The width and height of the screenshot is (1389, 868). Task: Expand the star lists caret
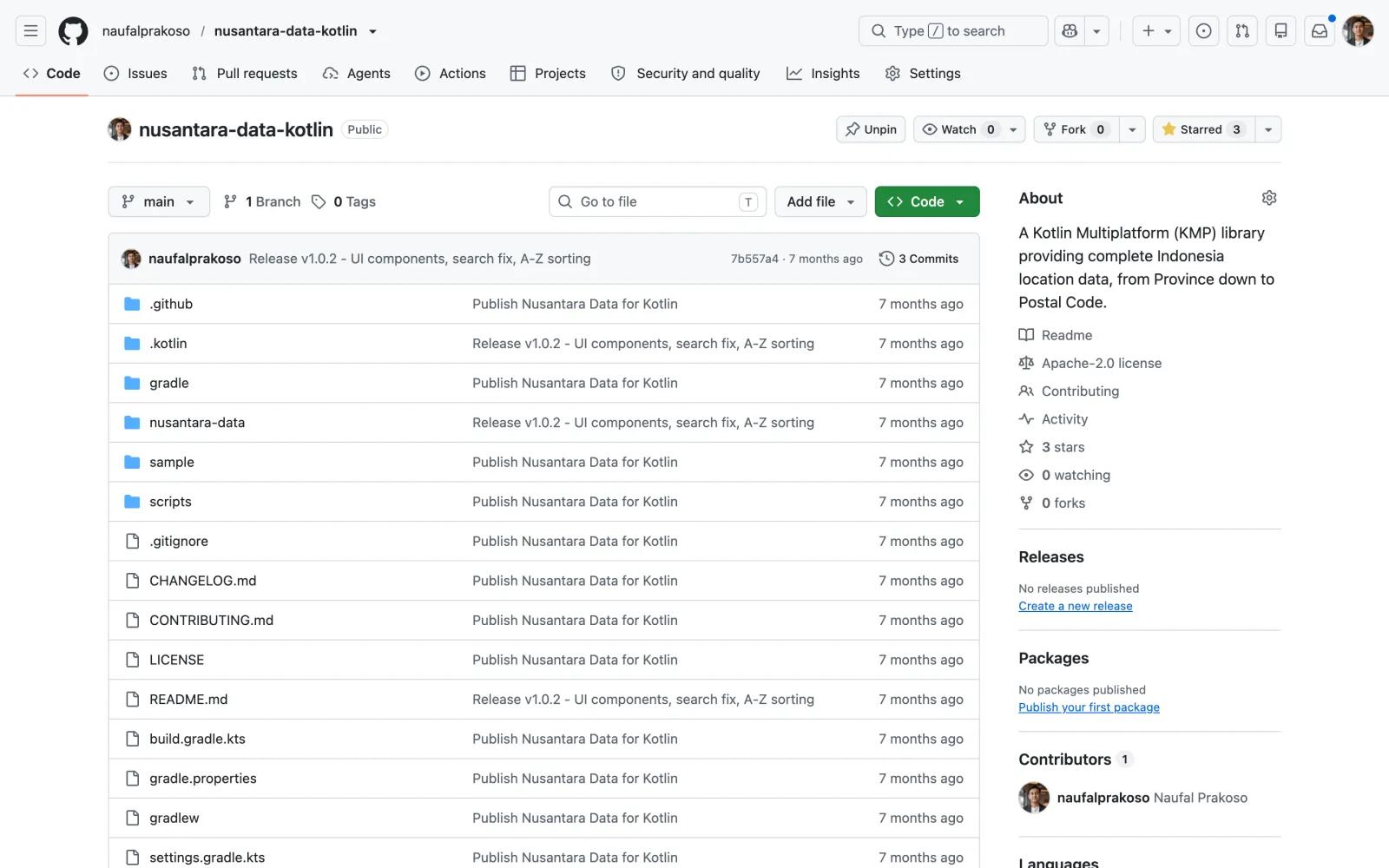coord(1268,129)
